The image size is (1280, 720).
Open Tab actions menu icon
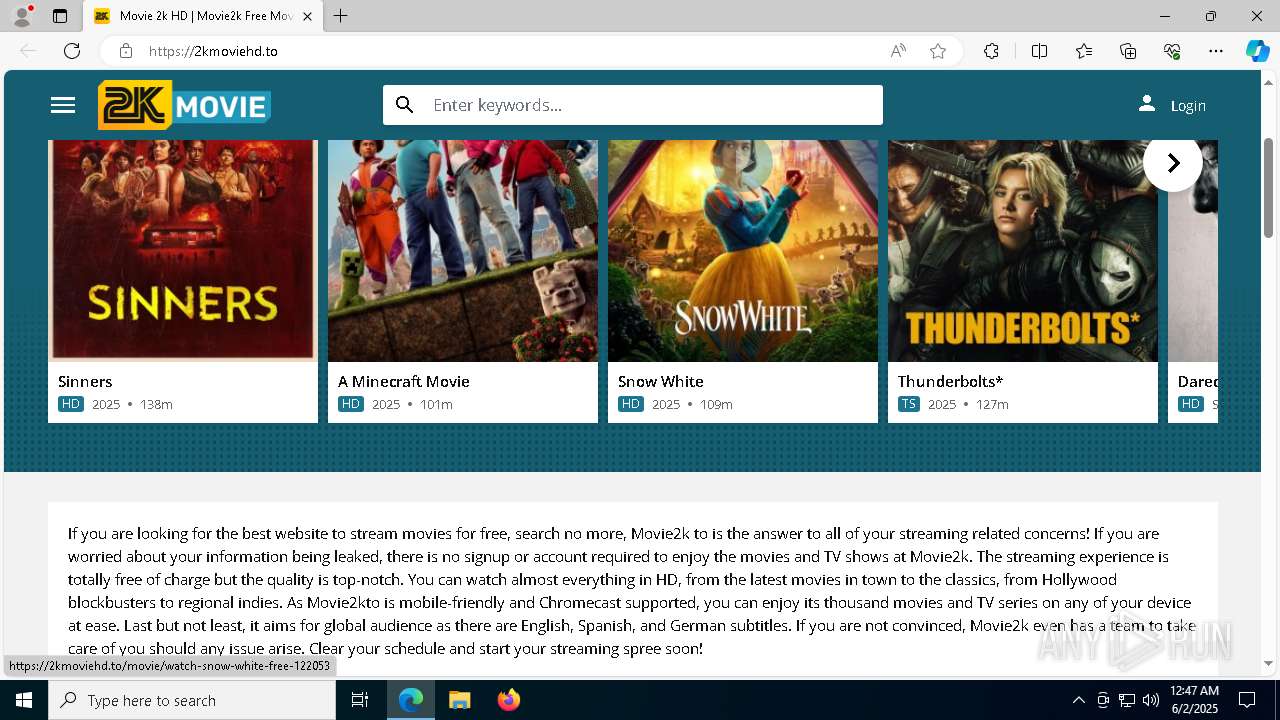(60, 16)
